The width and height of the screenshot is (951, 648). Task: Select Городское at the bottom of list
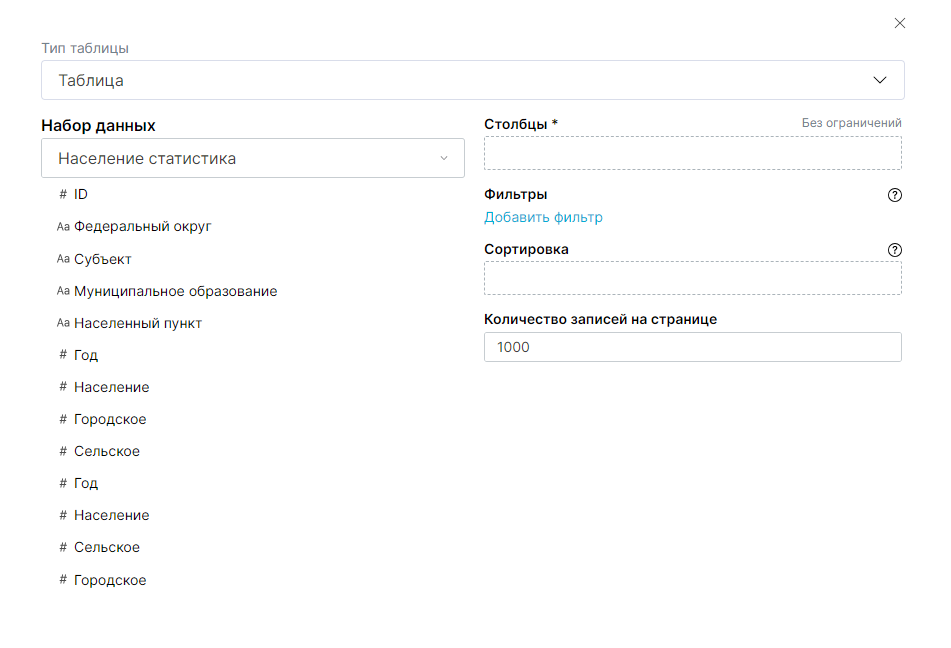click(109, 580)
